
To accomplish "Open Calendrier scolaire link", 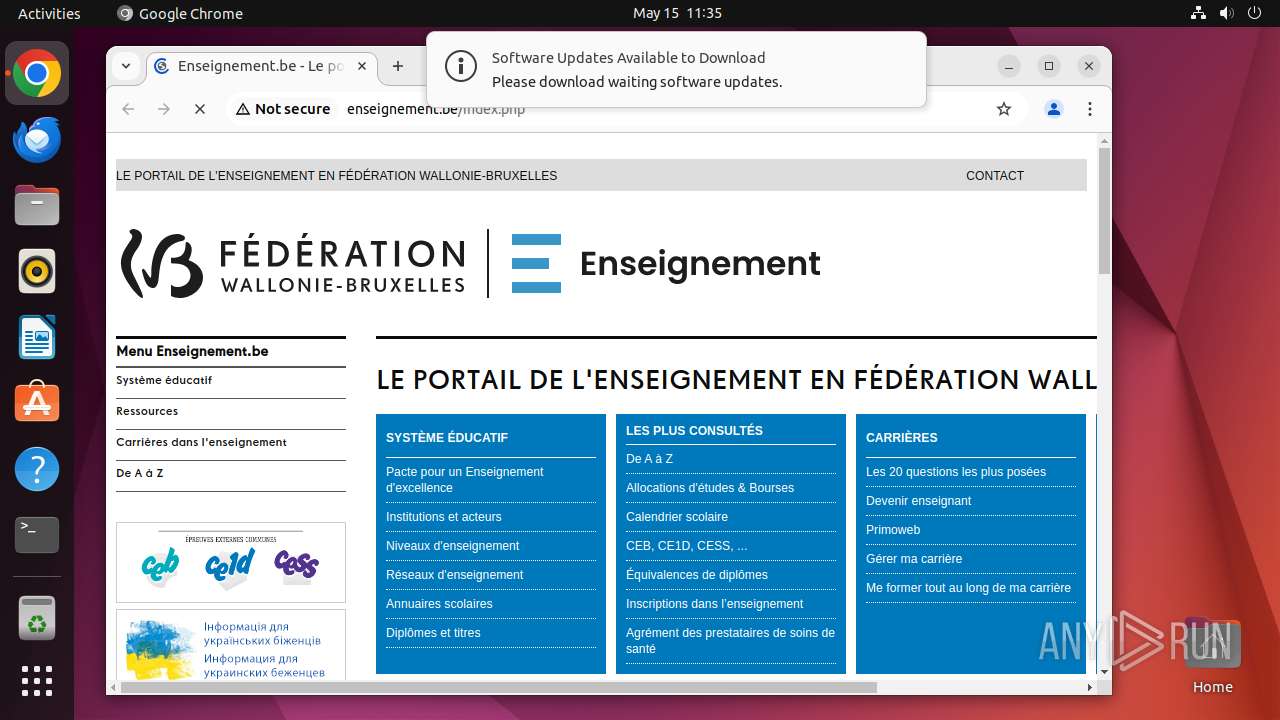I will pos(677,517).
